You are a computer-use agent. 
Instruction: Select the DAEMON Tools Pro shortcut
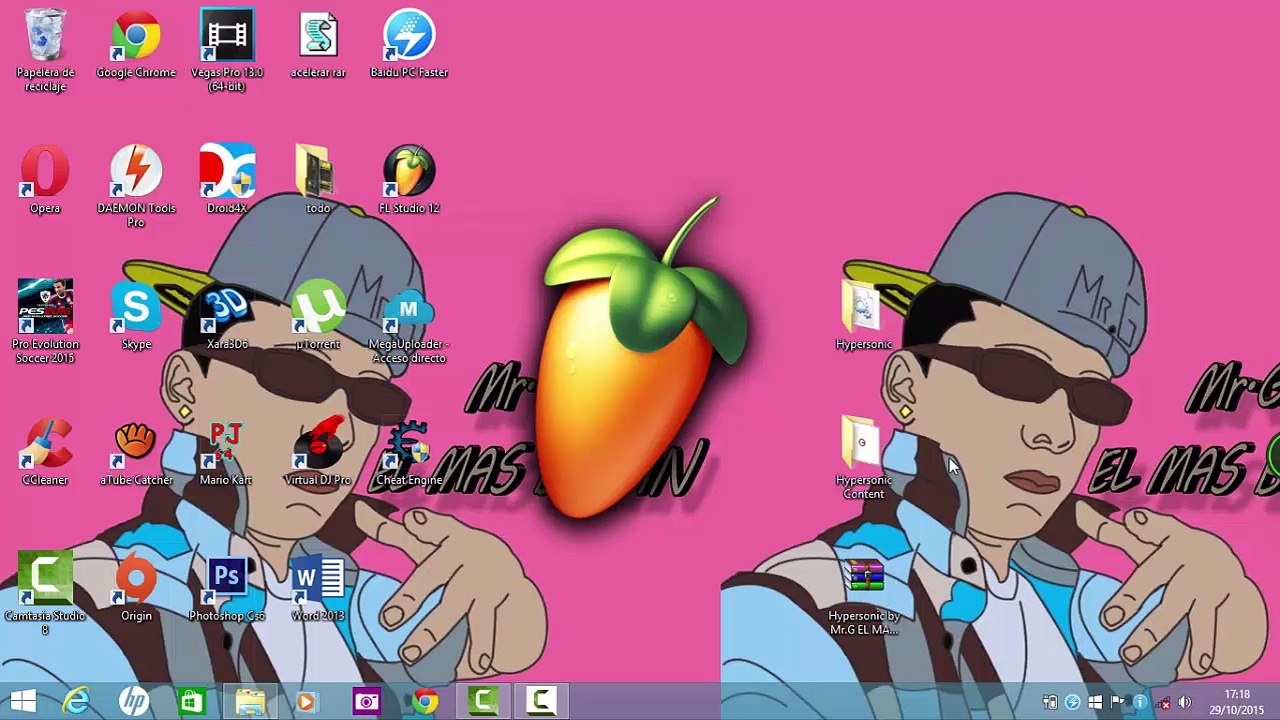pyautogui.click(x=136, y=186)
